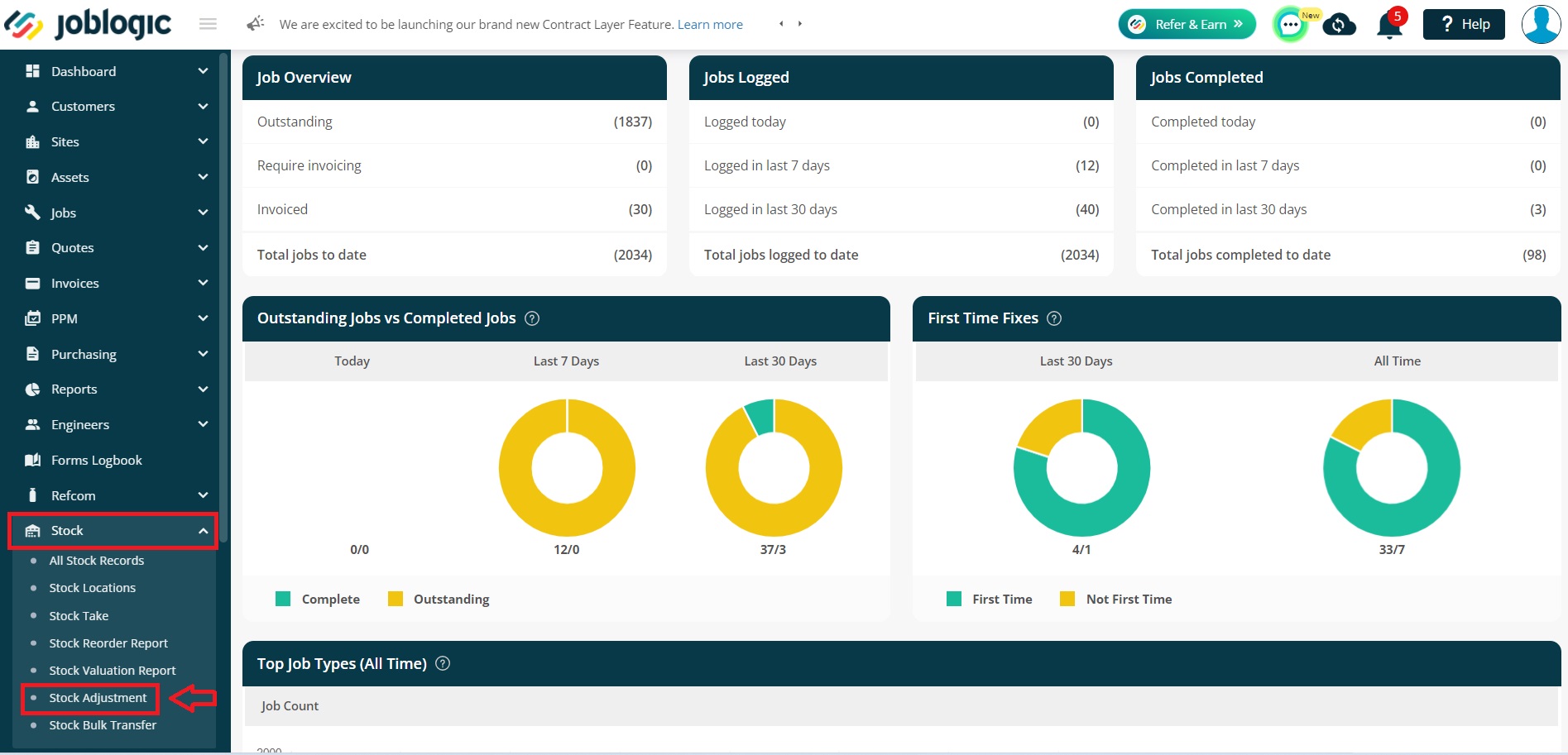Viewport: 1568px width, 755px height.
Task: Open help for Outstanding vs Completed Jobs
Action: 532,318
